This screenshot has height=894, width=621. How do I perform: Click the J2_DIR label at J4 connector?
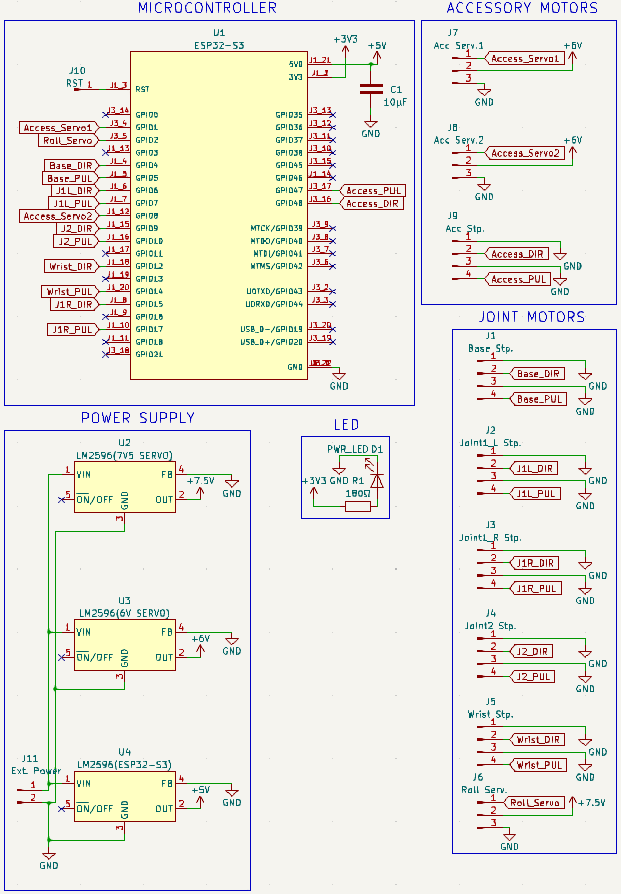tap(531, 651)
